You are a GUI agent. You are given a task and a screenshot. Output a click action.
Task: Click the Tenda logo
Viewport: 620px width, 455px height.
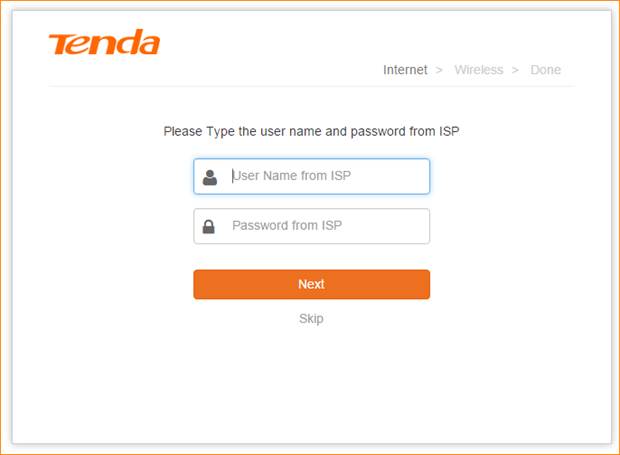(x=103, y=44)
